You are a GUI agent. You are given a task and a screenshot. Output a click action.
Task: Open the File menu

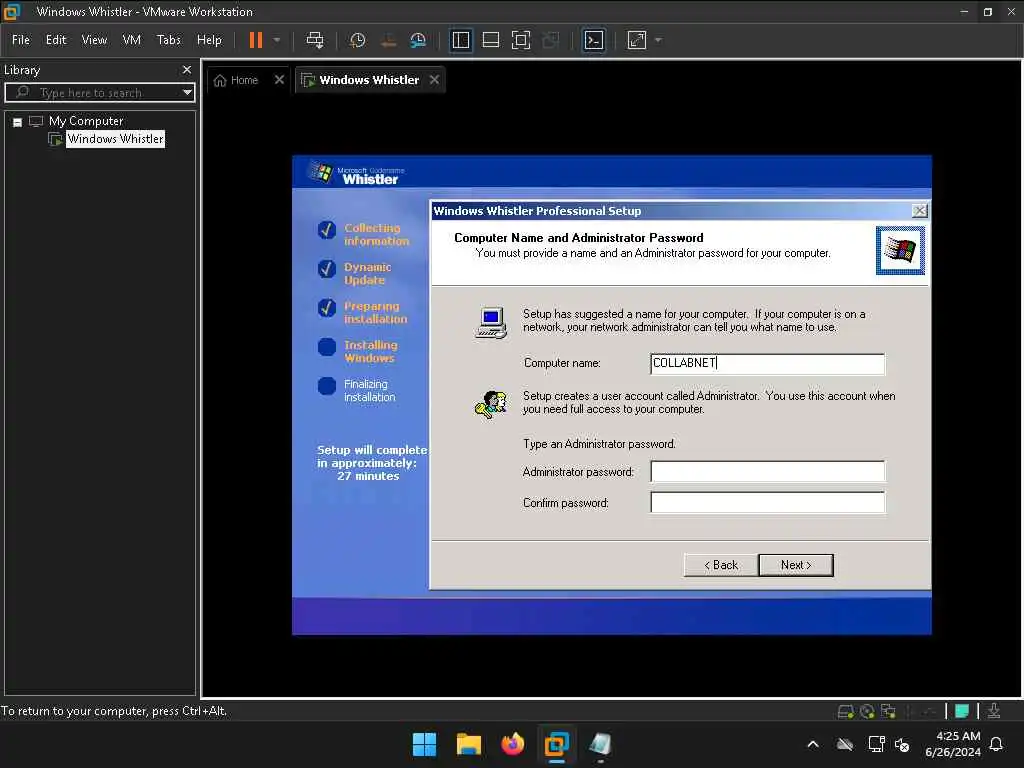click(x=21, y=40)
